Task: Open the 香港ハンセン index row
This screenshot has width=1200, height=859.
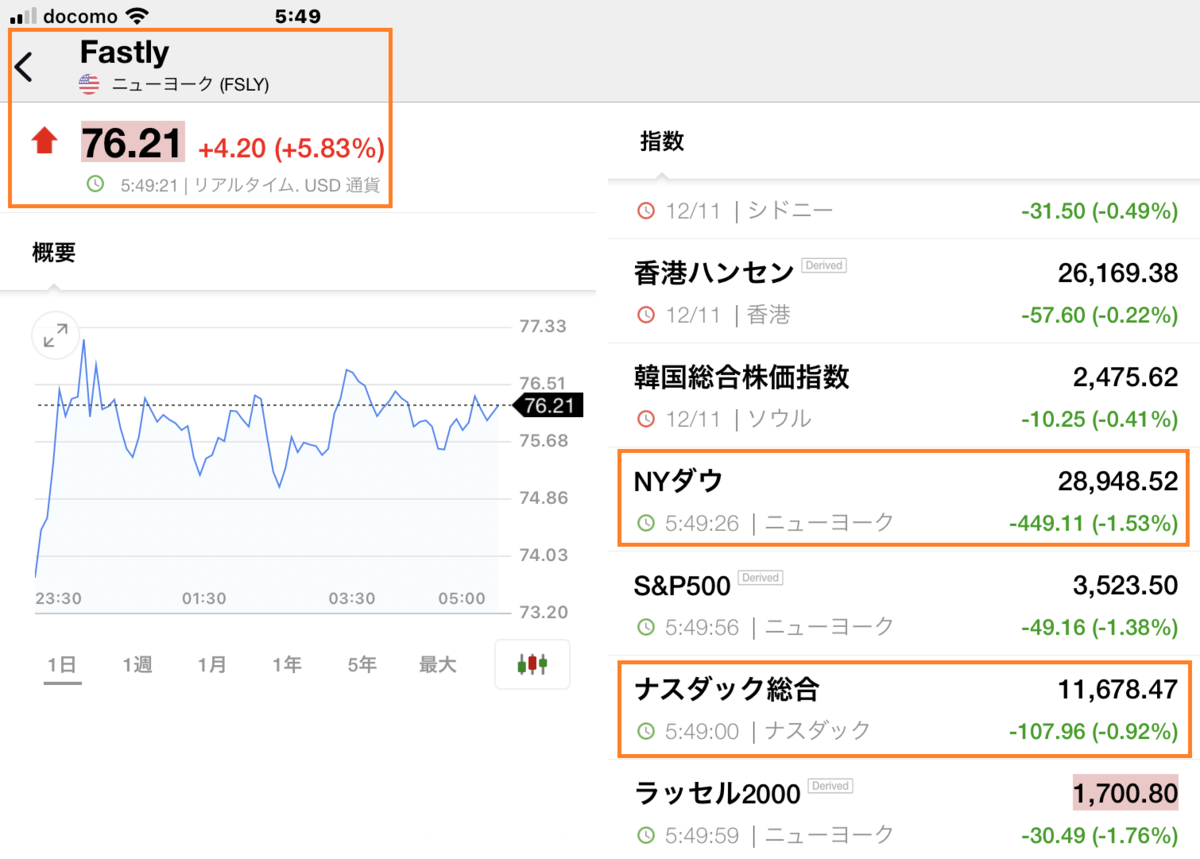Action: (x=905, y=291)
